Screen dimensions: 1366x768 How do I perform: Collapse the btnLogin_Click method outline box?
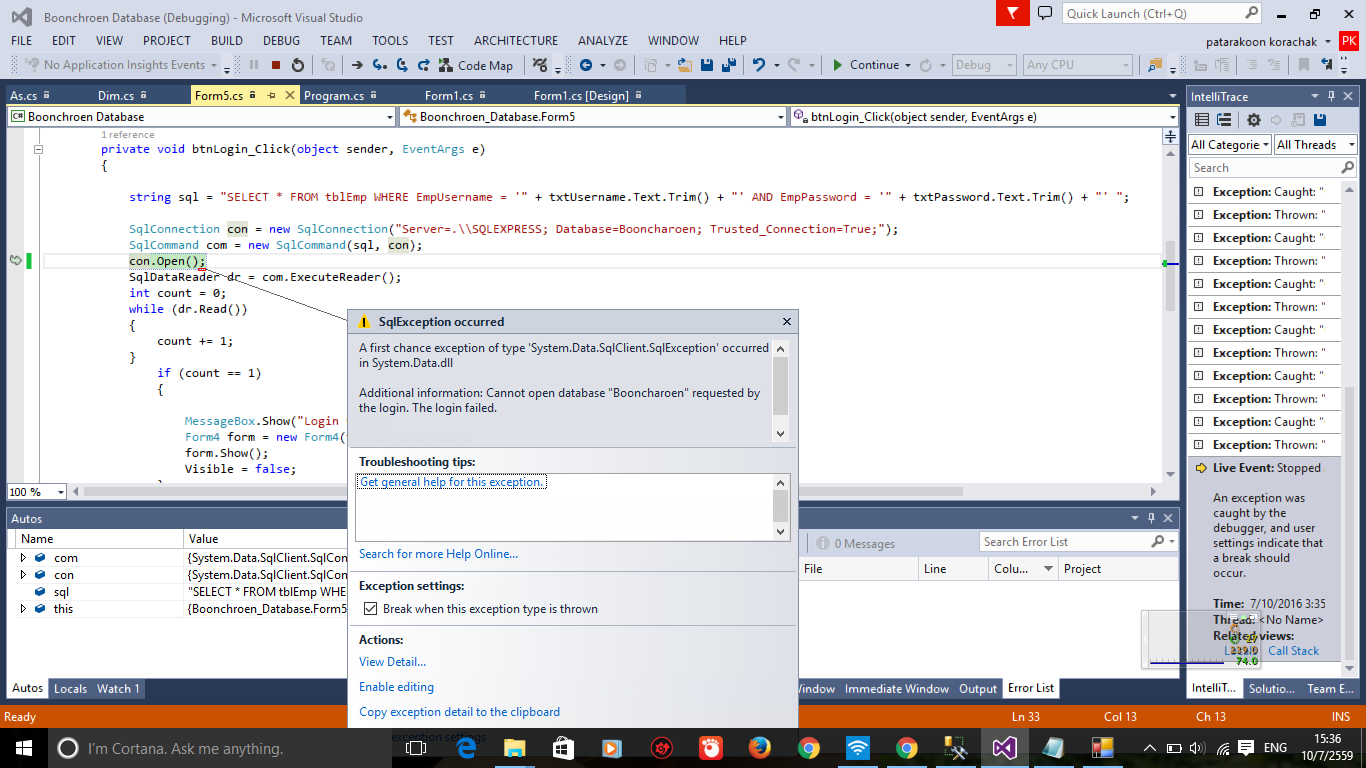[x=39, y=149]
